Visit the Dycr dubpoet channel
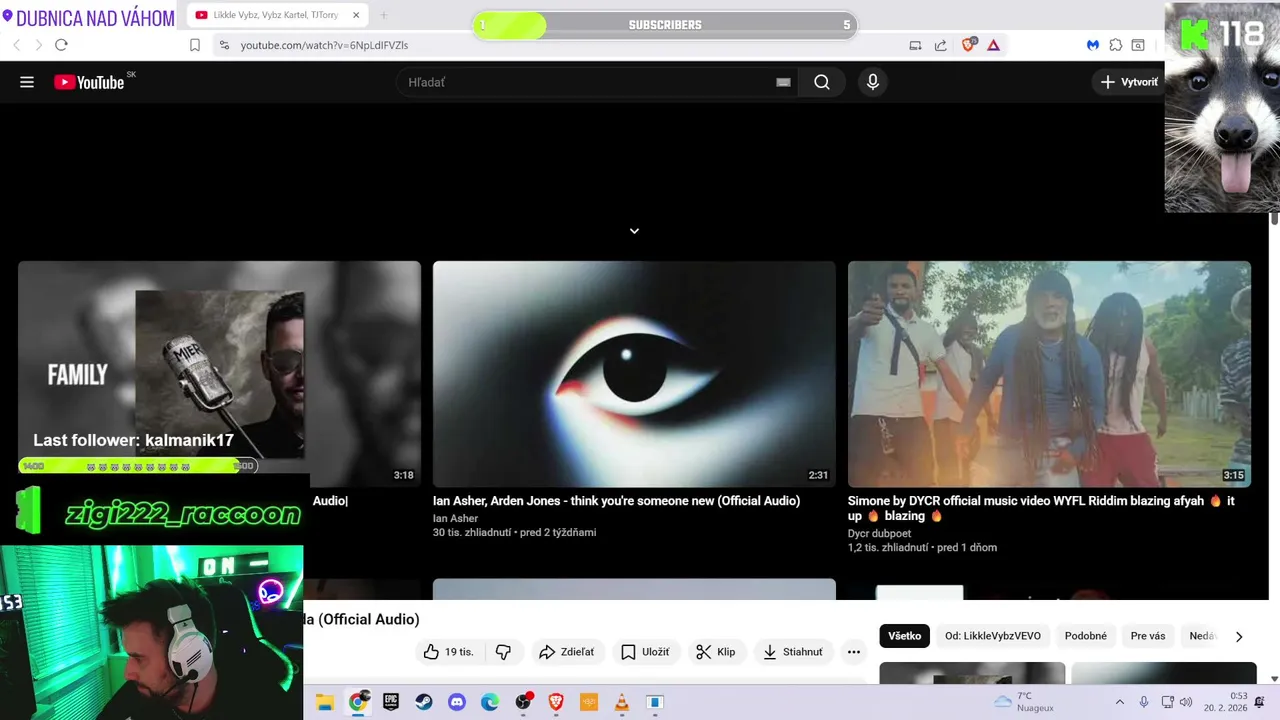Viewport: 1280px width, 720px height. tap(879, 533)
